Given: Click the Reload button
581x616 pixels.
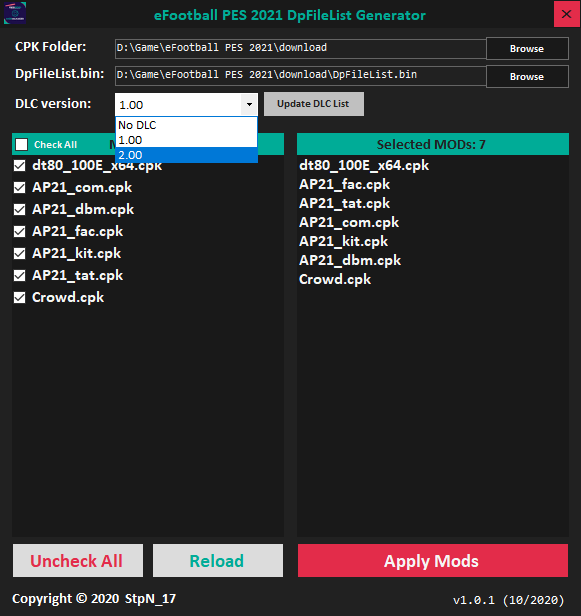Looking at the screenshot, I should pyautogui.click(x=218, y=561).
